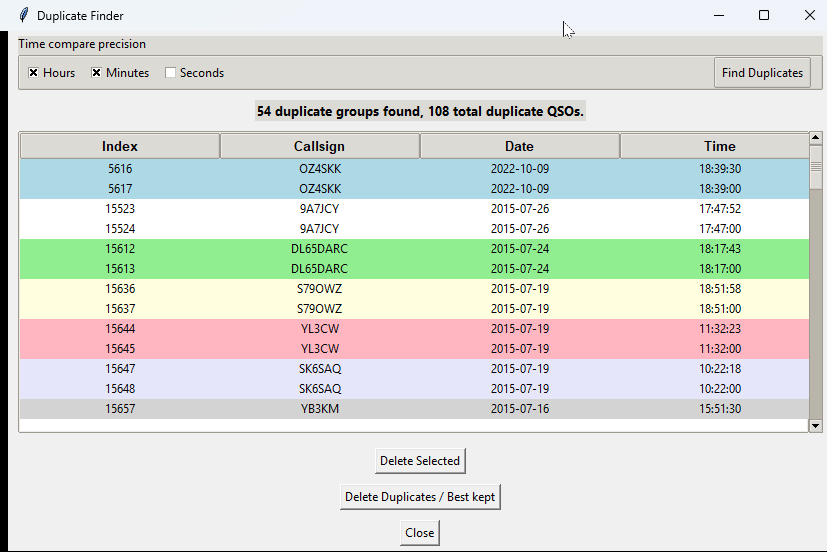Click the vertical scrollbar thumb
Screen dimensions: 827x552
(815, 166)
